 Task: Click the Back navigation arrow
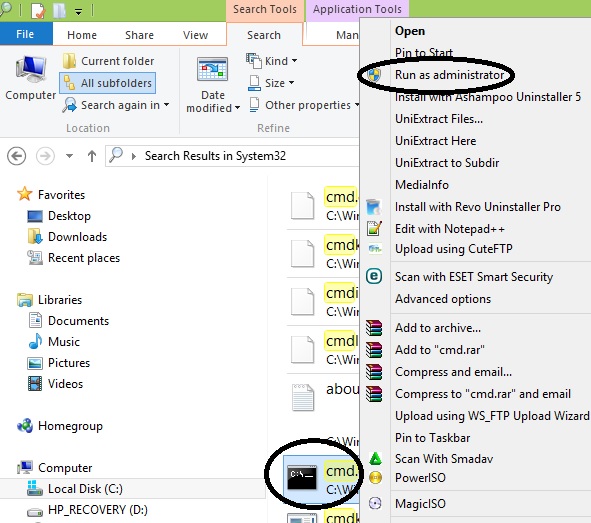17,156
